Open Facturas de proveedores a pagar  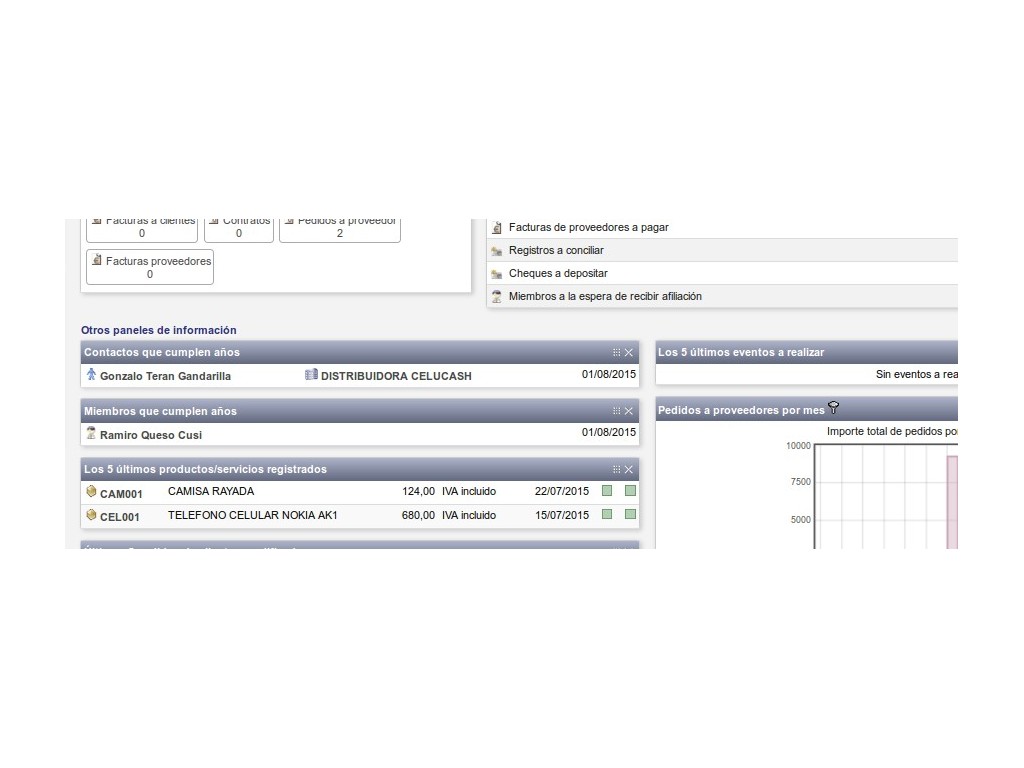tap(588, 227)
